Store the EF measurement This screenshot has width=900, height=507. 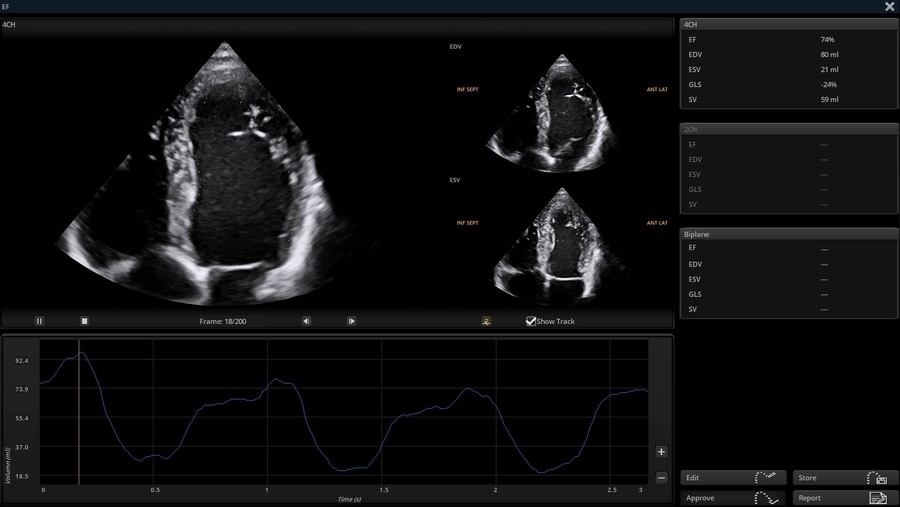[844, 478]
